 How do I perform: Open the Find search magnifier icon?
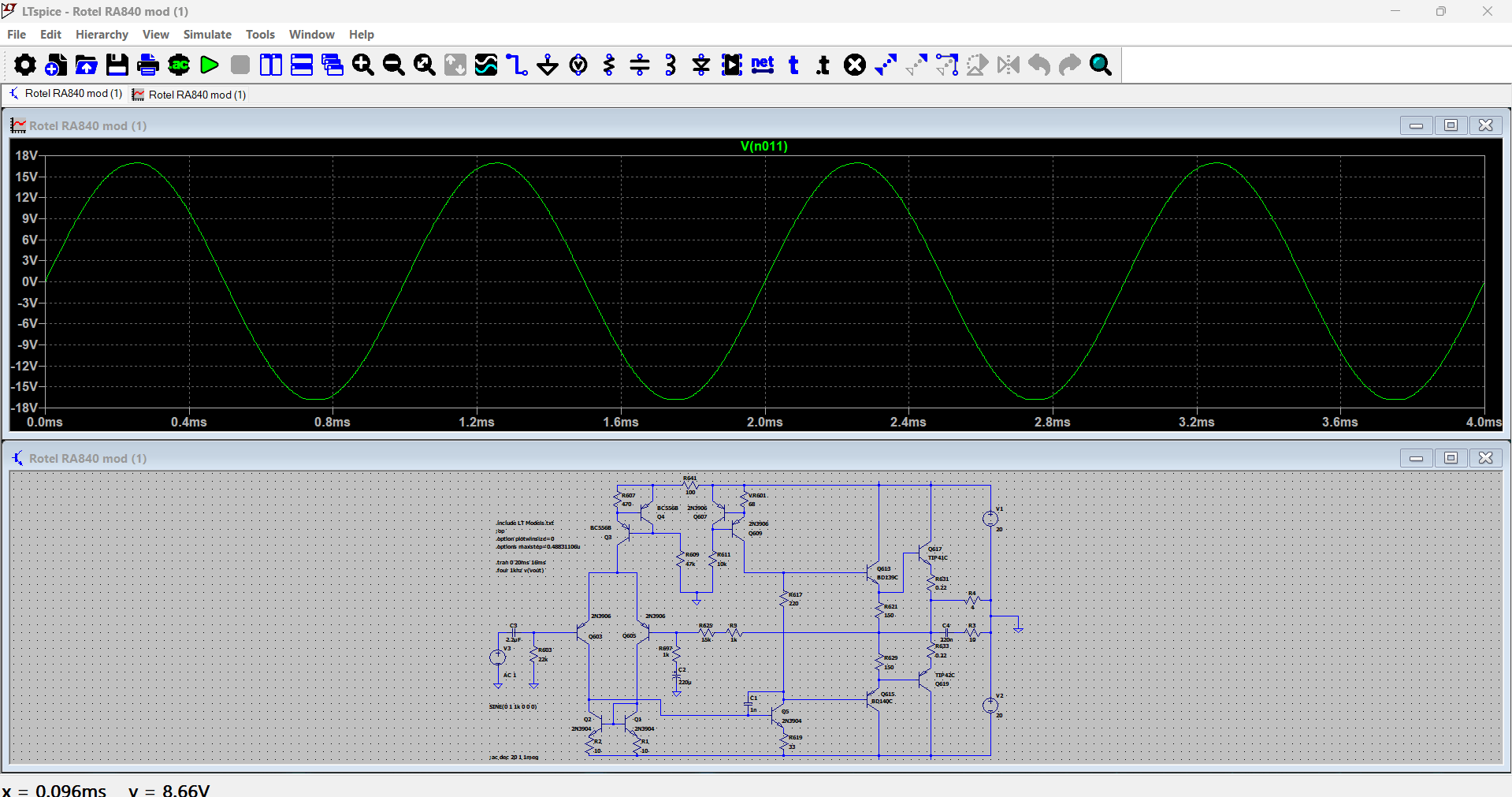pos(1101,65)
